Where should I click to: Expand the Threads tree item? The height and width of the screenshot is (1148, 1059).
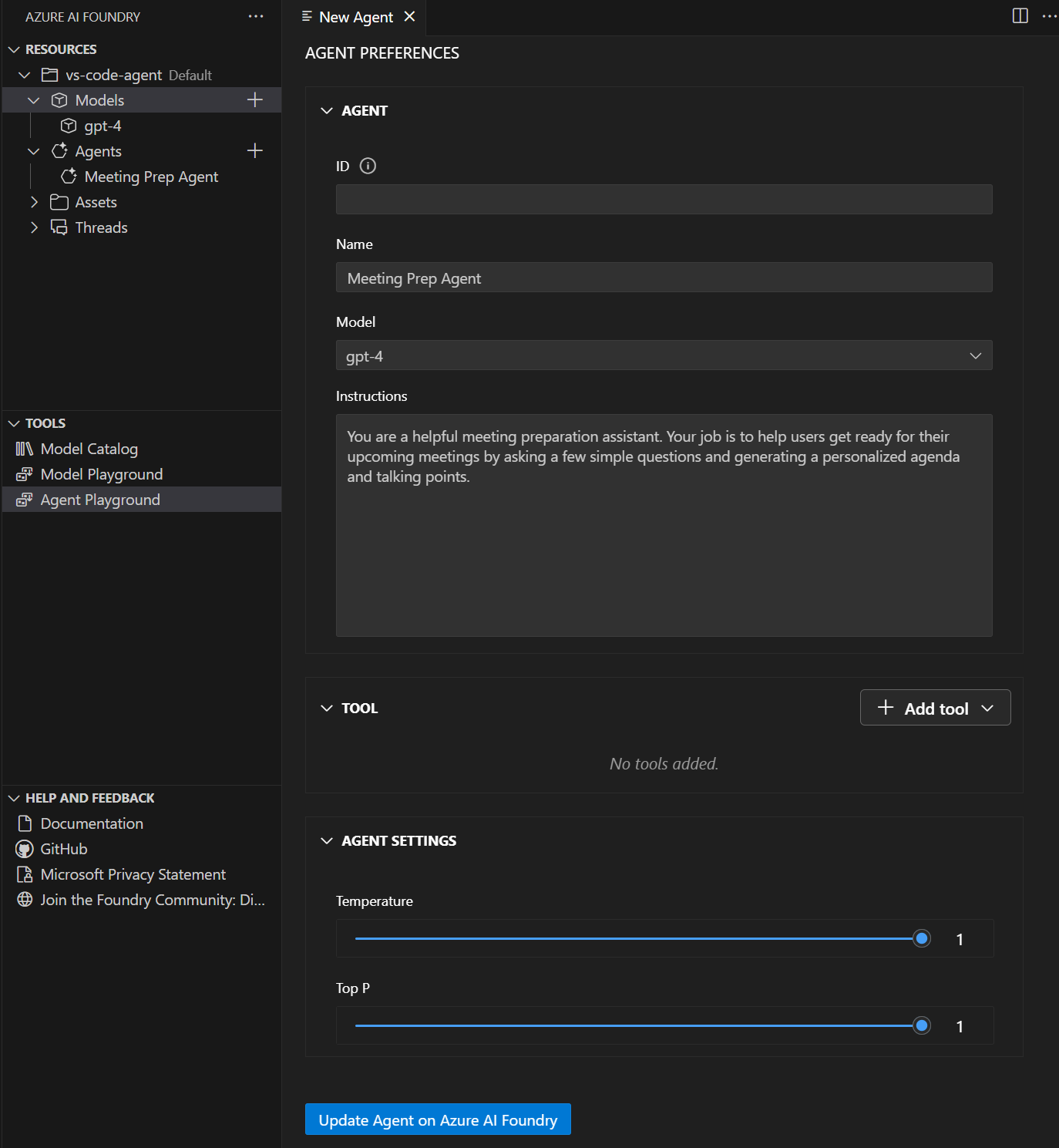35,227
